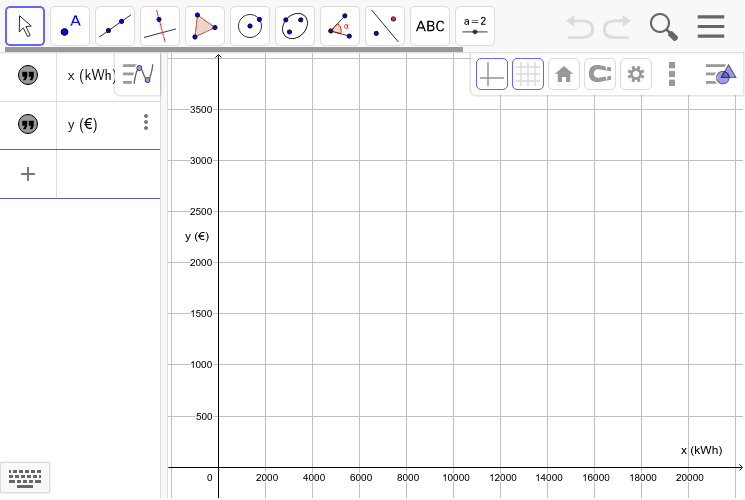The image size is (745, 500).
Task: Click the 2000 y-axis tick label
Action: [201, 262]
